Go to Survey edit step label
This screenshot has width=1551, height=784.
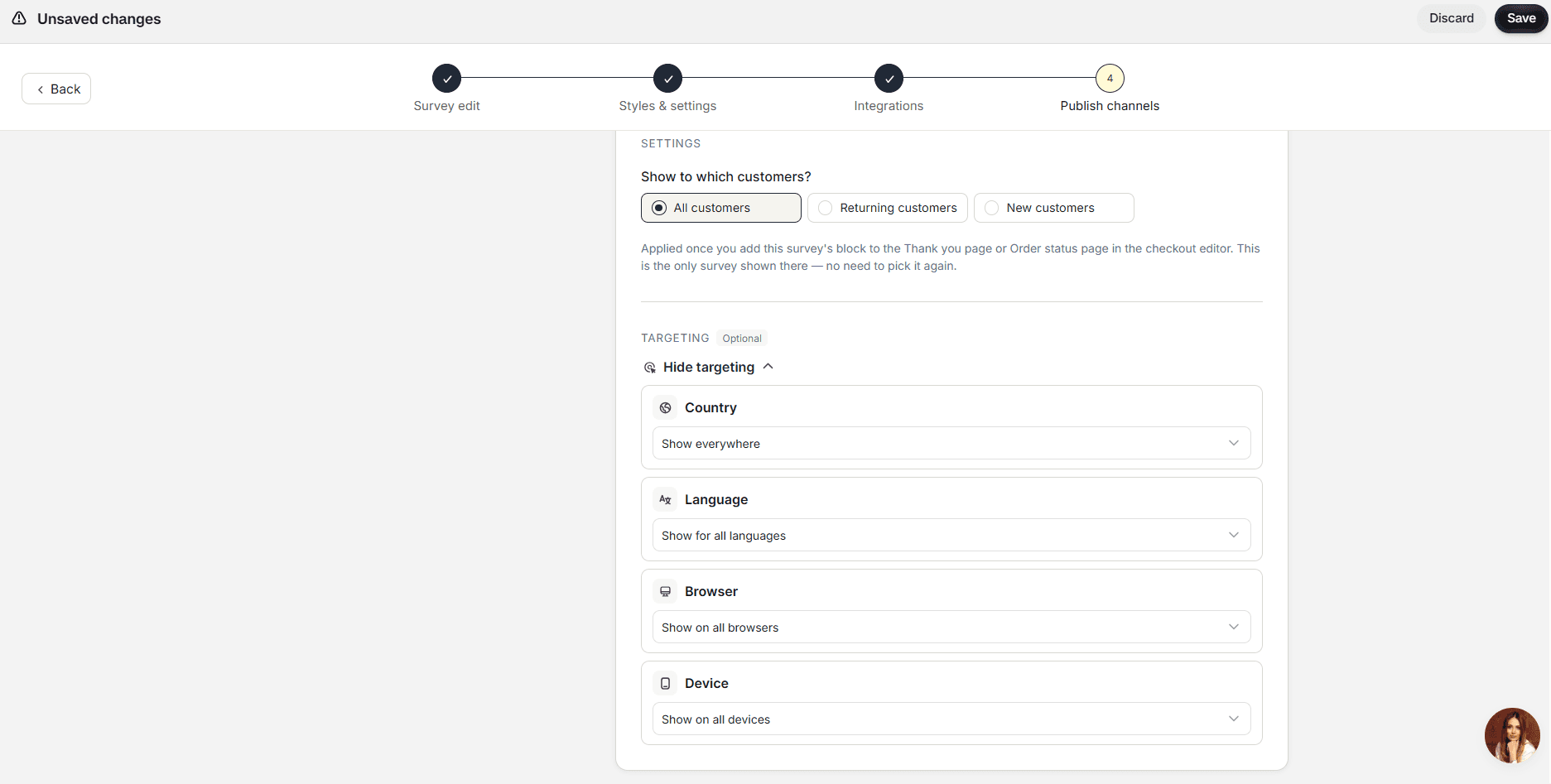[447, 106]
